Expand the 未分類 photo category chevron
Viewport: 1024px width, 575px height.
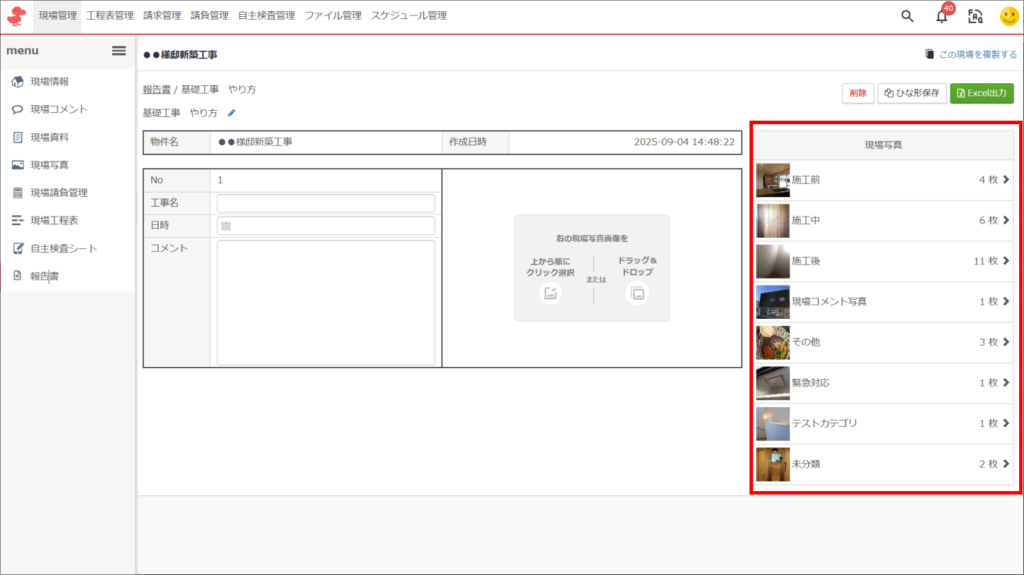(x=1006, y=464)
